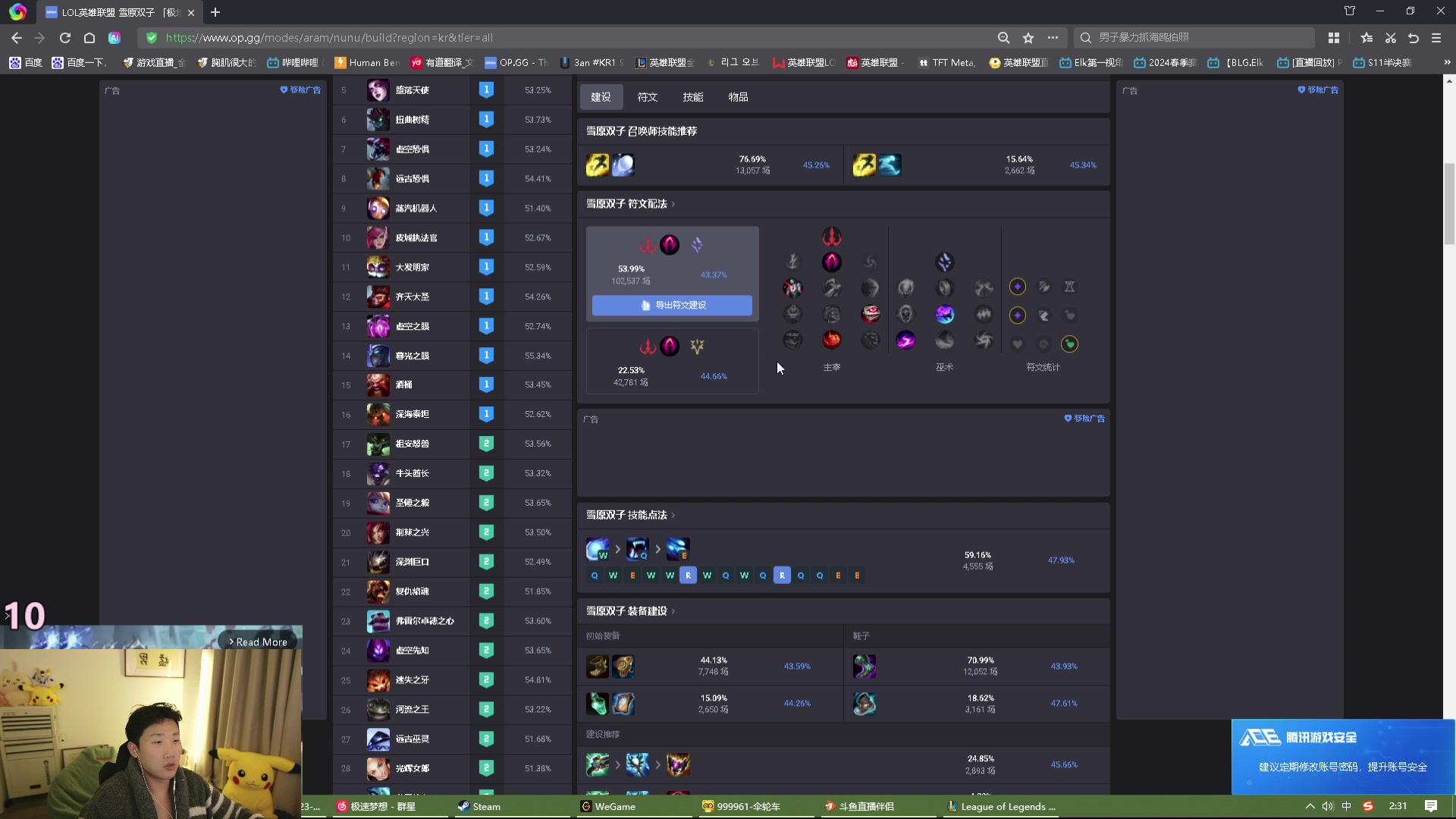Viewport: 1456px width, 819px height.
Task: Open new browser tab
Action: click(x=215, y=12)
